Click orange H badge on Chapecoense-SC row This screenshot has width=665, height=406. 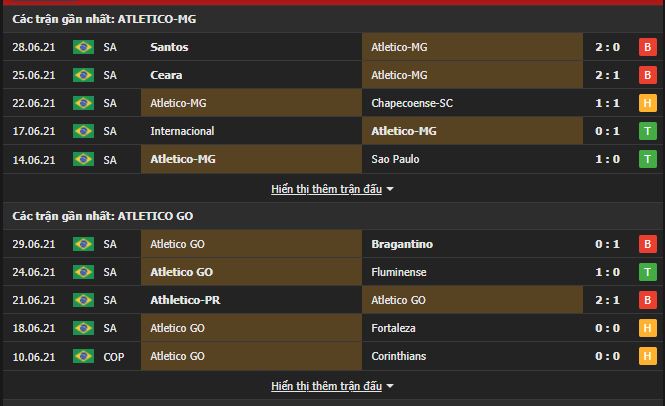pyautogui.click(x=646, y=103)
